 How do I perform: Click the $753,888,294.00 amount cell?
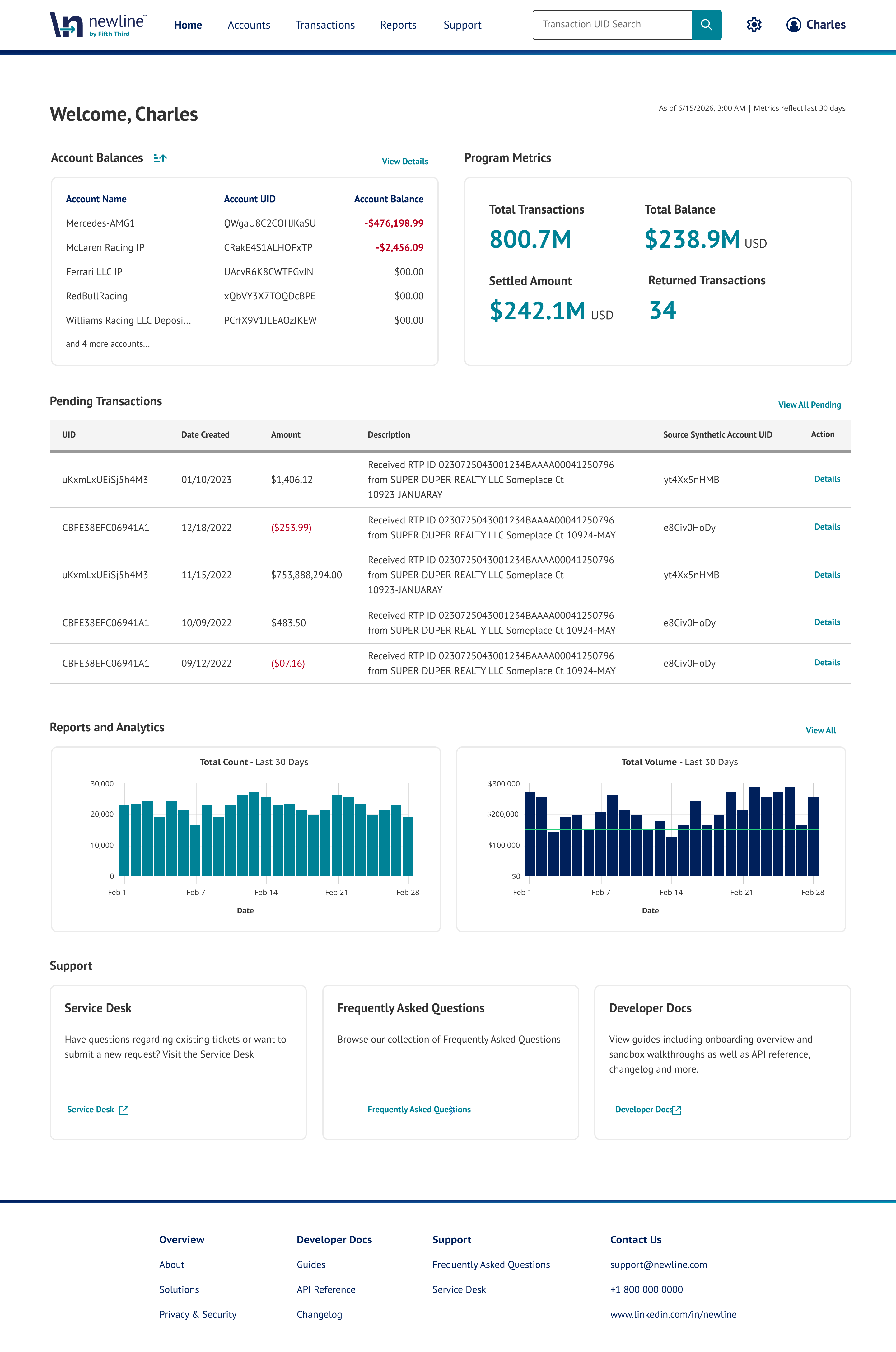pos(306,575)
